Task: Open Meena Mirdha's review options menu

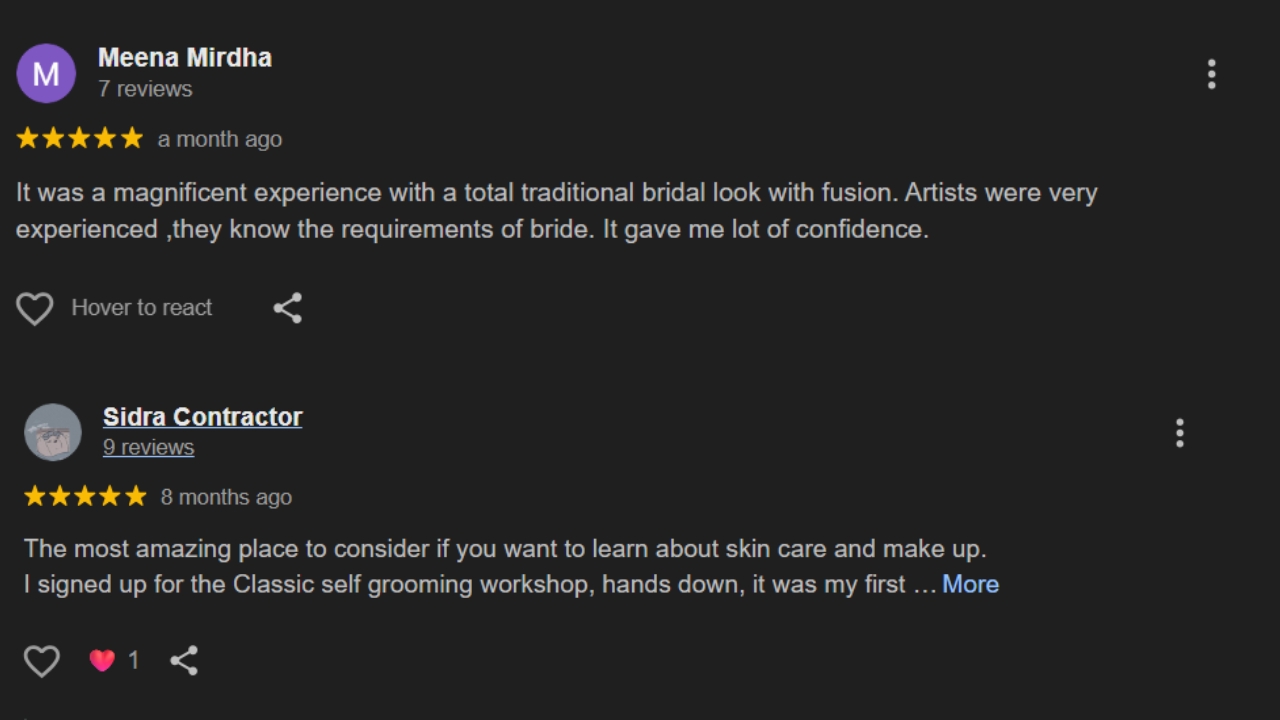Action: [x=1211, y=74]
